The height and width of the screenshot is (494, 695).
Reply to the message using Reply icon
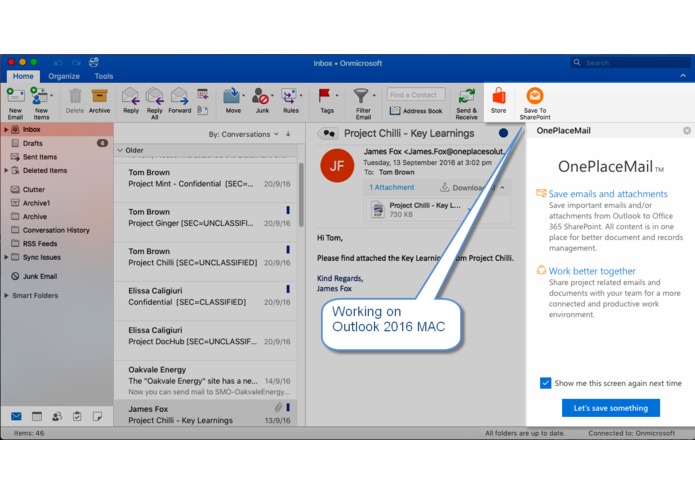pyautogui.click(x=131, y=96)
